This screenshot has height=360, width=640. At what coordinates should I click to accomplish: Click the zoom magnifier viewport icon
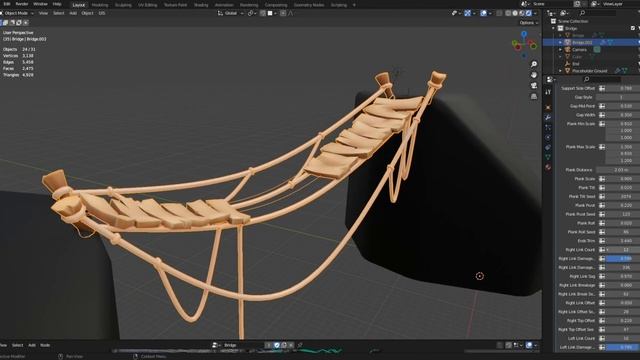pos(534,64)
